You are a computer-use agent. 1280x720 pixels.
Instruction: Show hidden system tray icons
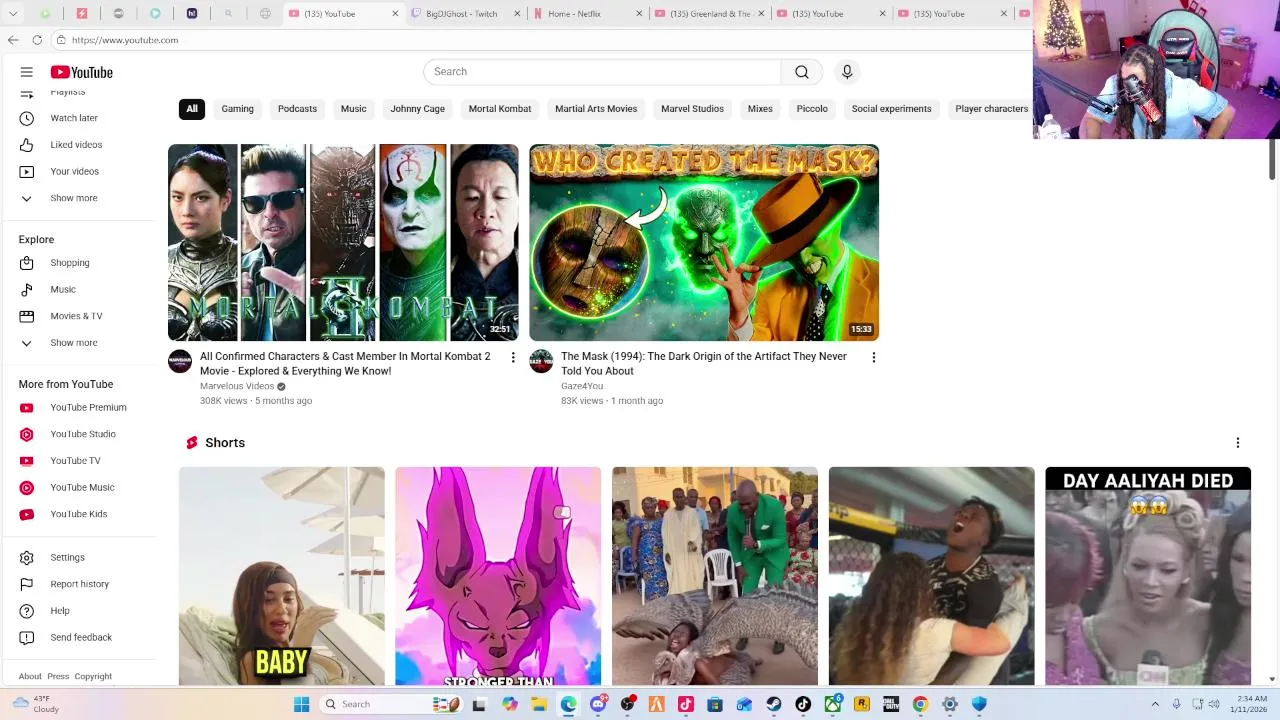click(x=1155, y=704)
